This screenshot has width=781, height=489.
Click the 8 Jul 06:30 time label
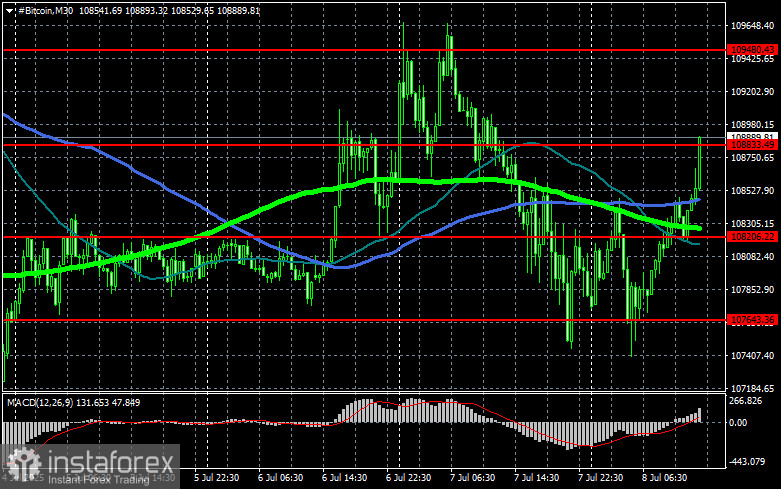[x=664, y=478]
